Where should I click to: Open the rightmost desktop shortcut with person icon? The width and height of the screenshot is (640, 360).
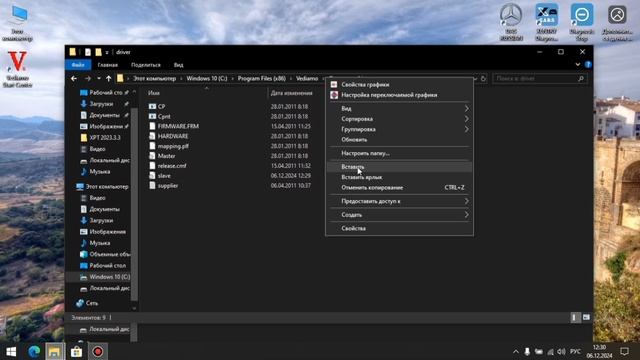617,22
